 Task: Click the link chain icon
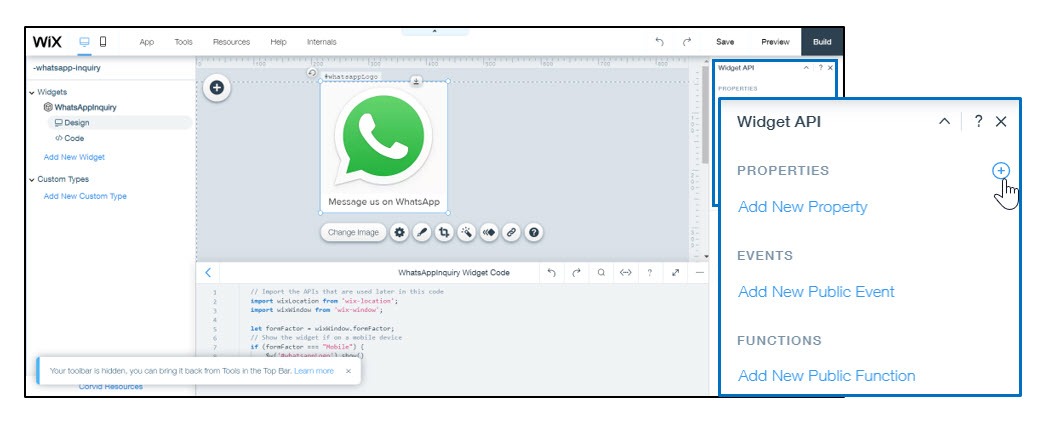[x=511, y=233]
